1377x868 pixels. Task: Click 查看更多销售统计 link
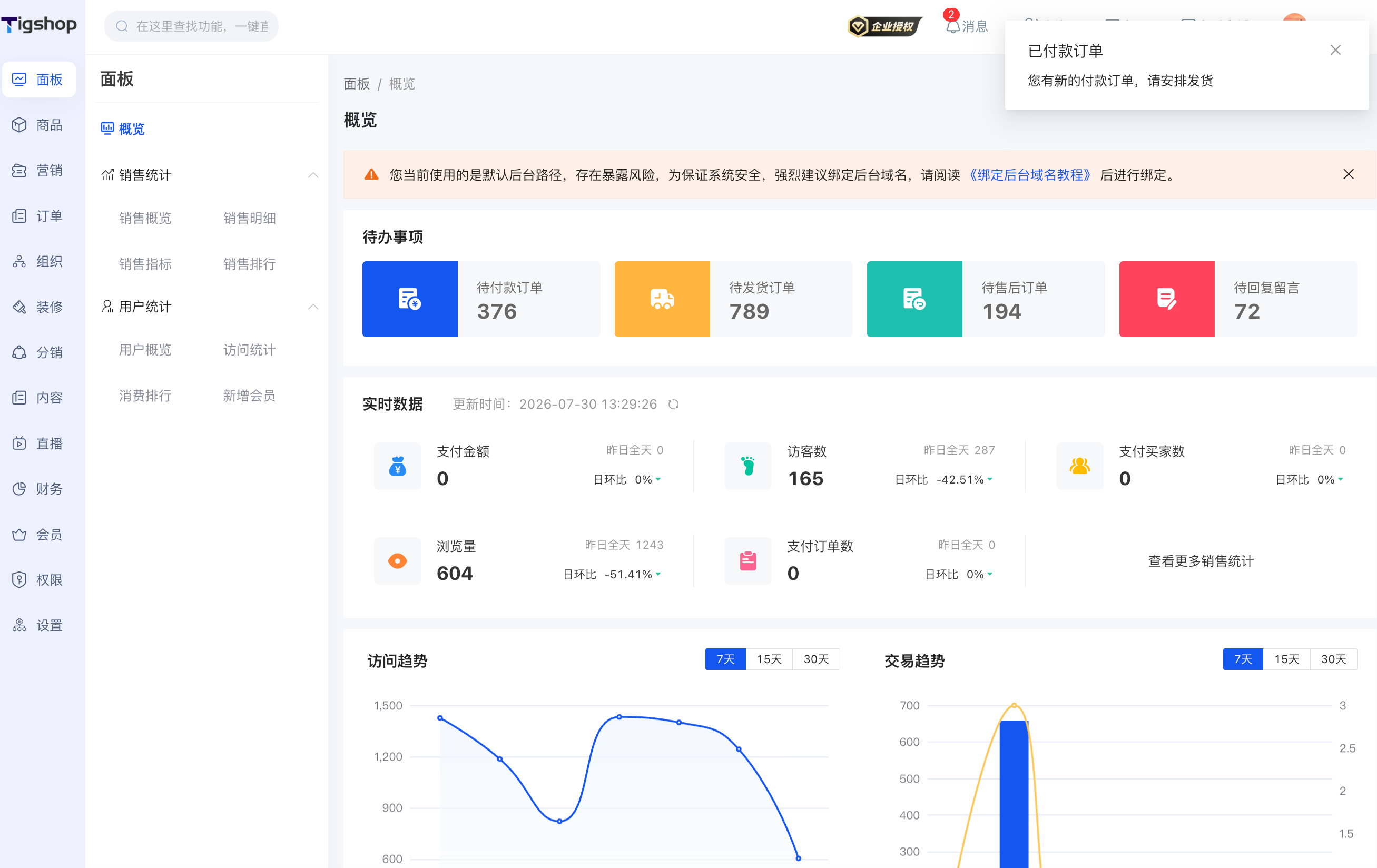click(1201, 561)
